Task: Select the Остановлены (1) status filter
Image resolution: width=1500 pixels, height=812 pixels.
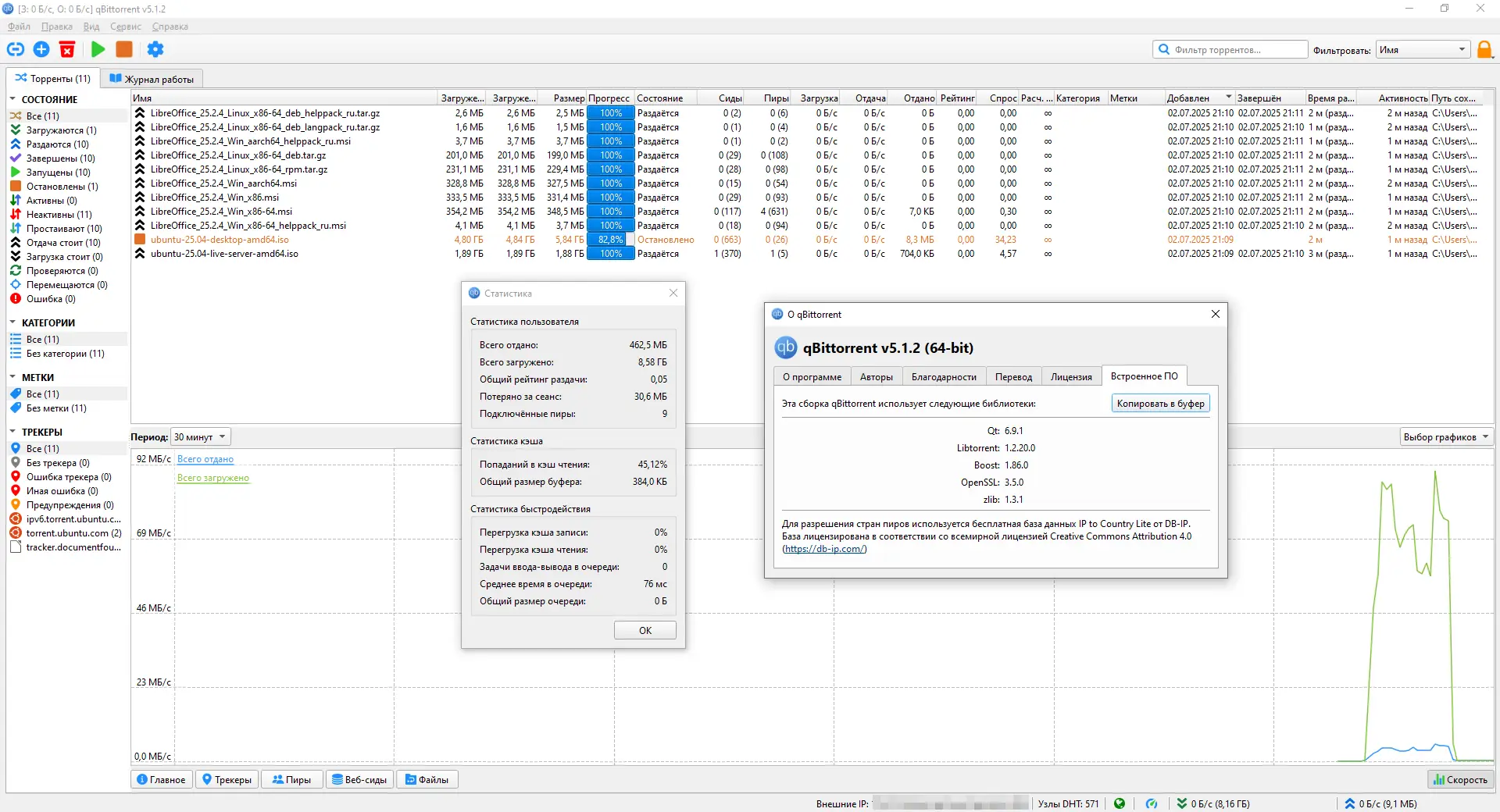Action: coord(62,187)
